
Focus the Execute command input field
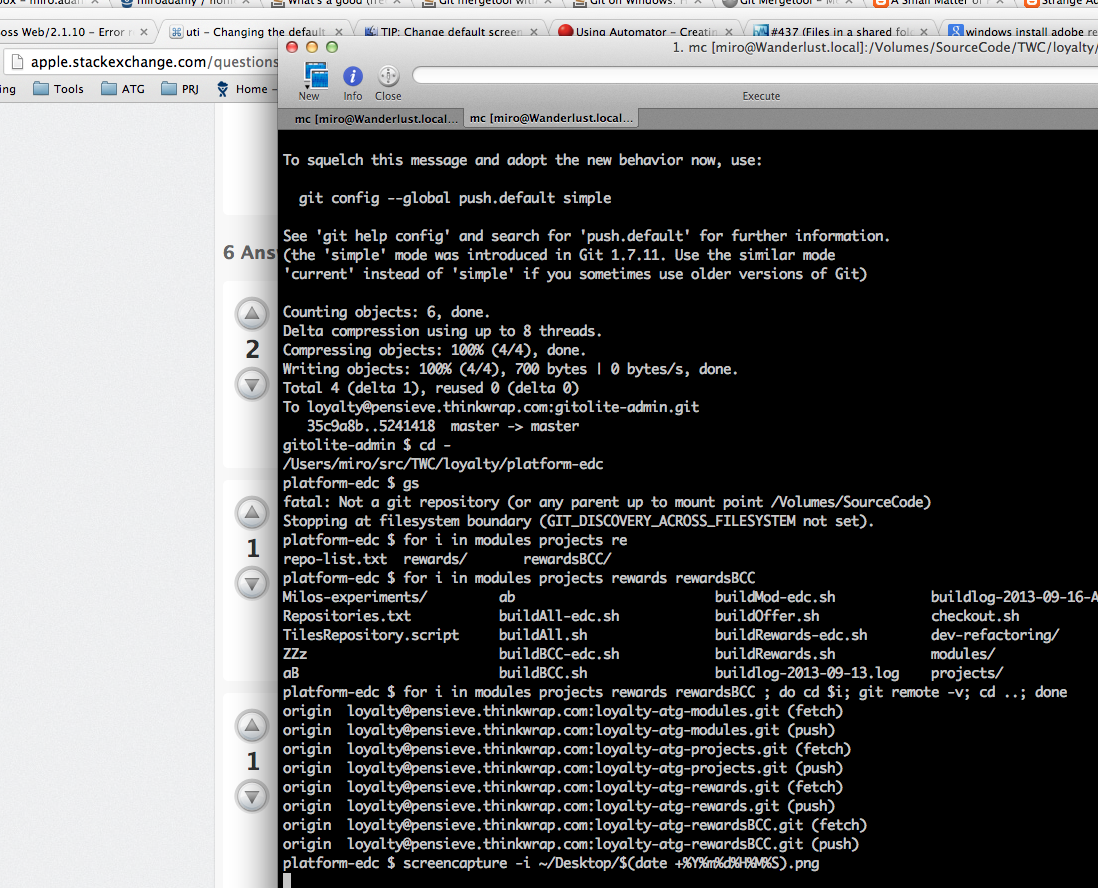(755, 75)
